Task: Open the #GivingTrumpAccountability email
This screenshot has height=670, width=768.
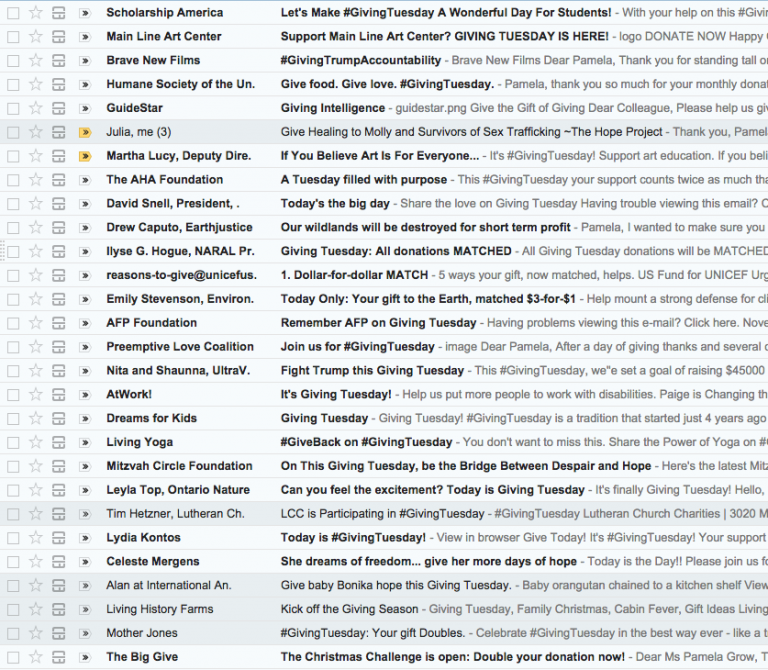Action: [x=360, y=60]
